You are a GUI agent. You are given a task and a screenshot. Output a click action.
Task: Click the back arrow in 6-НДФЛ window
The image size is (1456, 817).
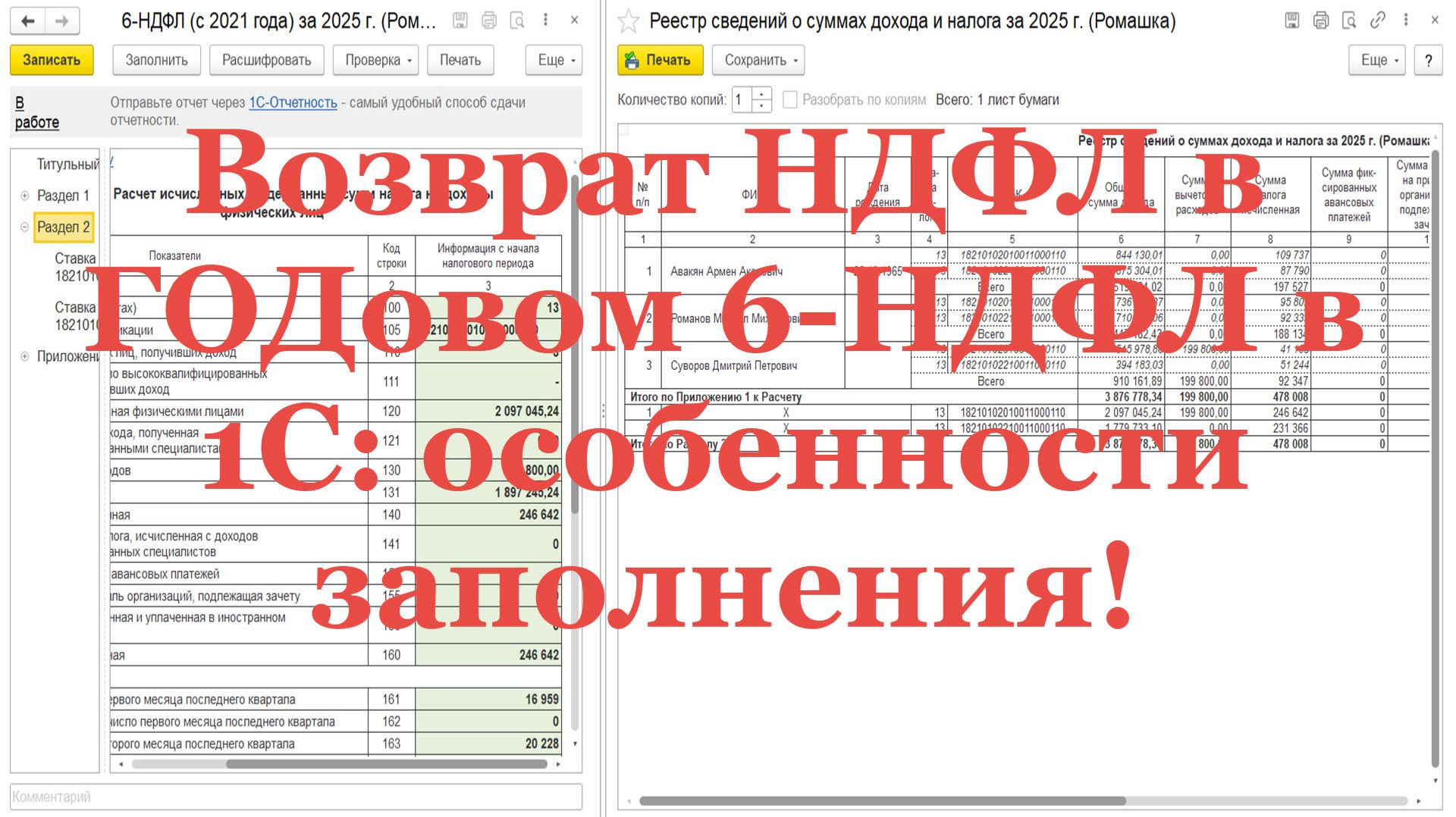(x=28, y=21)
